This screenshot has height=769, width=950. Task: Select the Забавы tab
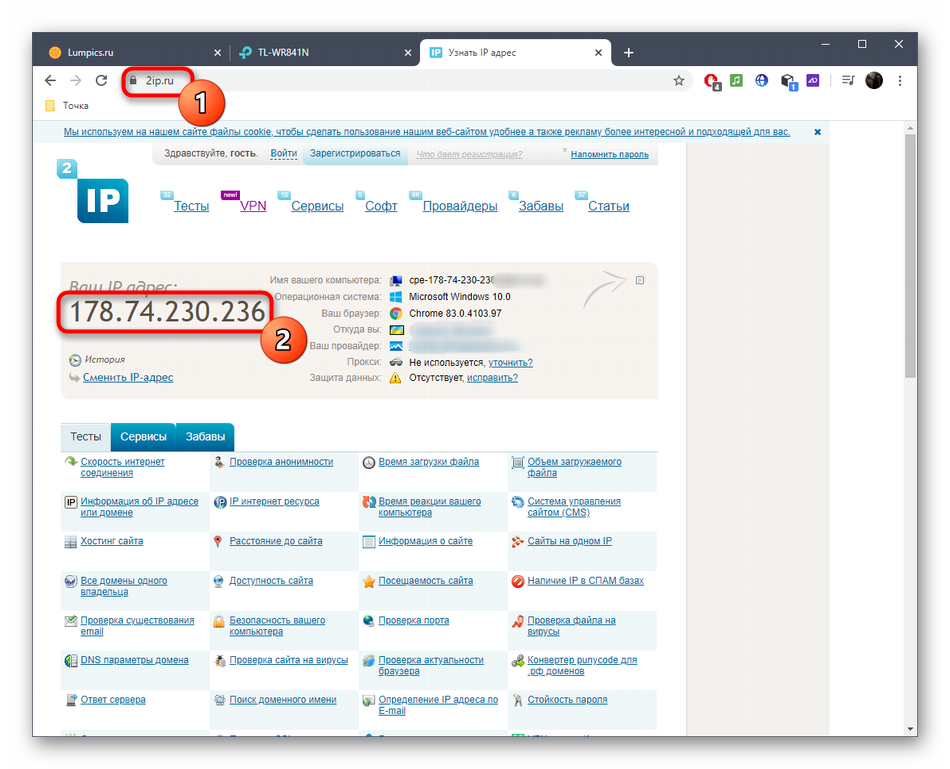coord(205,437)
